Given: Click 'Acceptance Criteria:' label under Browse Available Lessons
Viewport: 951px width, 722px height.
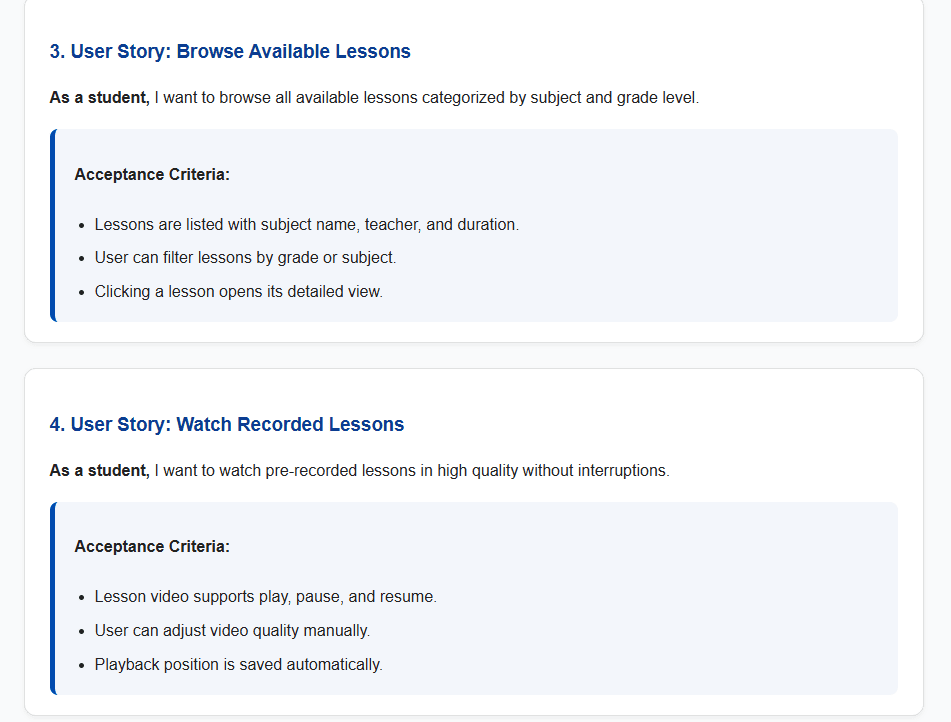Looking at the screenshot, I should point(152,175).
